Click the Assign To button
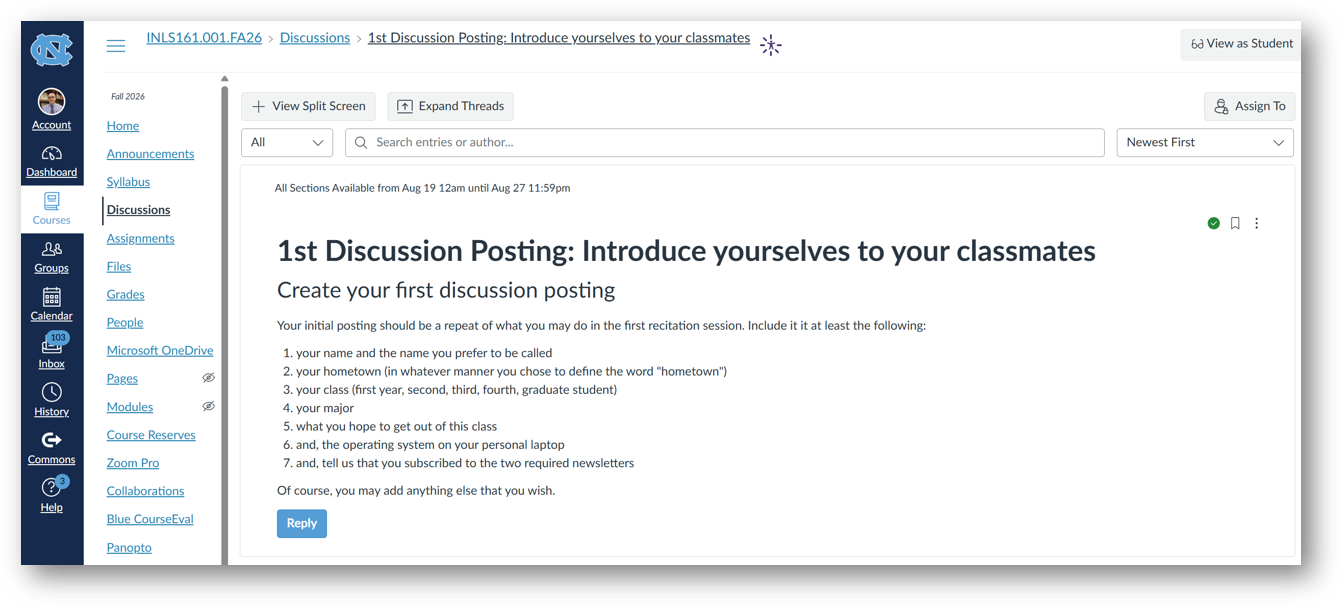The height and width of the screenshot is (607, 1343). coord(1250,106)
